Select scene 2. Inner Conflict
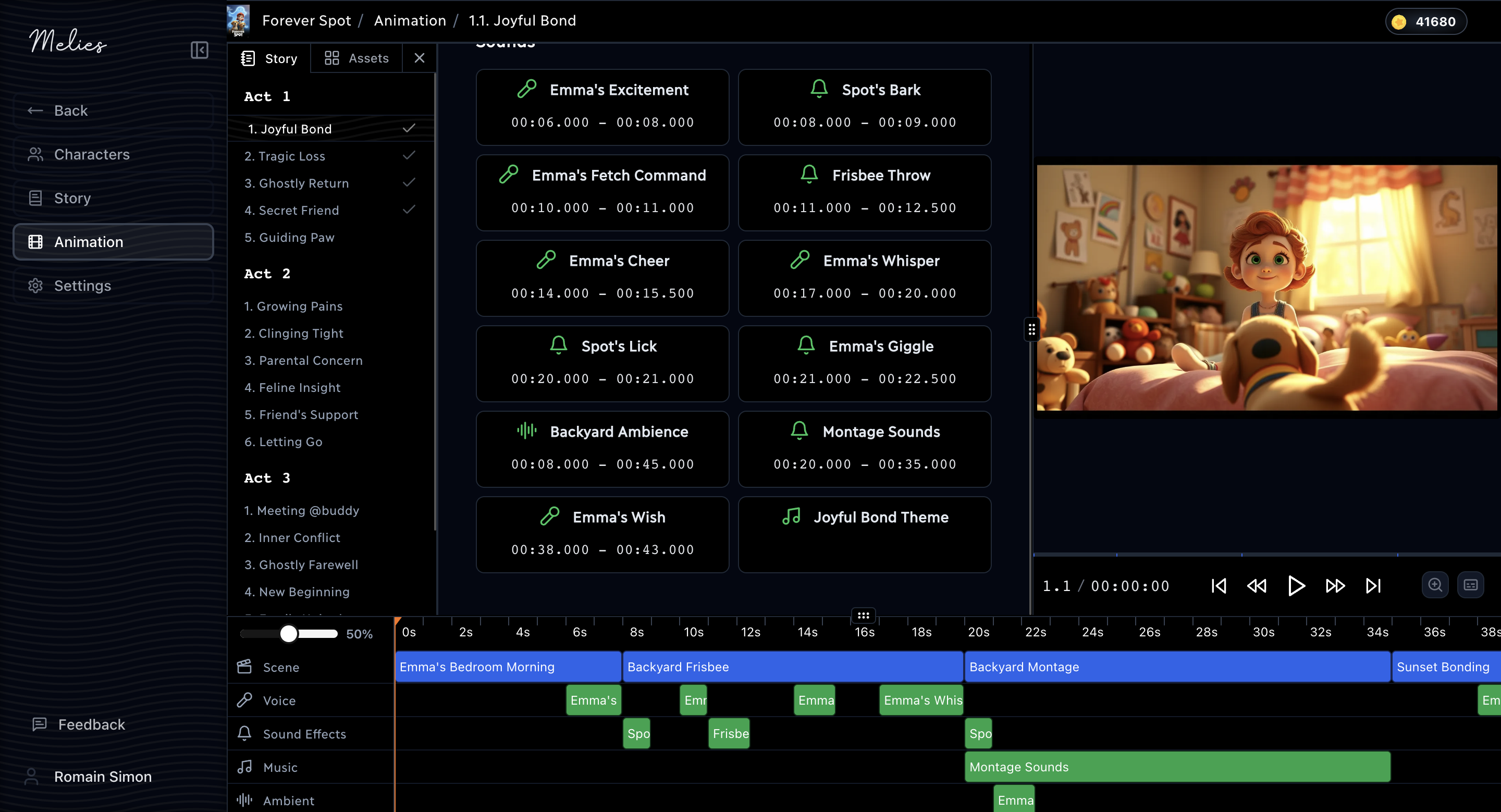The height and width of the screenshot is (812, 1501). click(x=331, y=538)
